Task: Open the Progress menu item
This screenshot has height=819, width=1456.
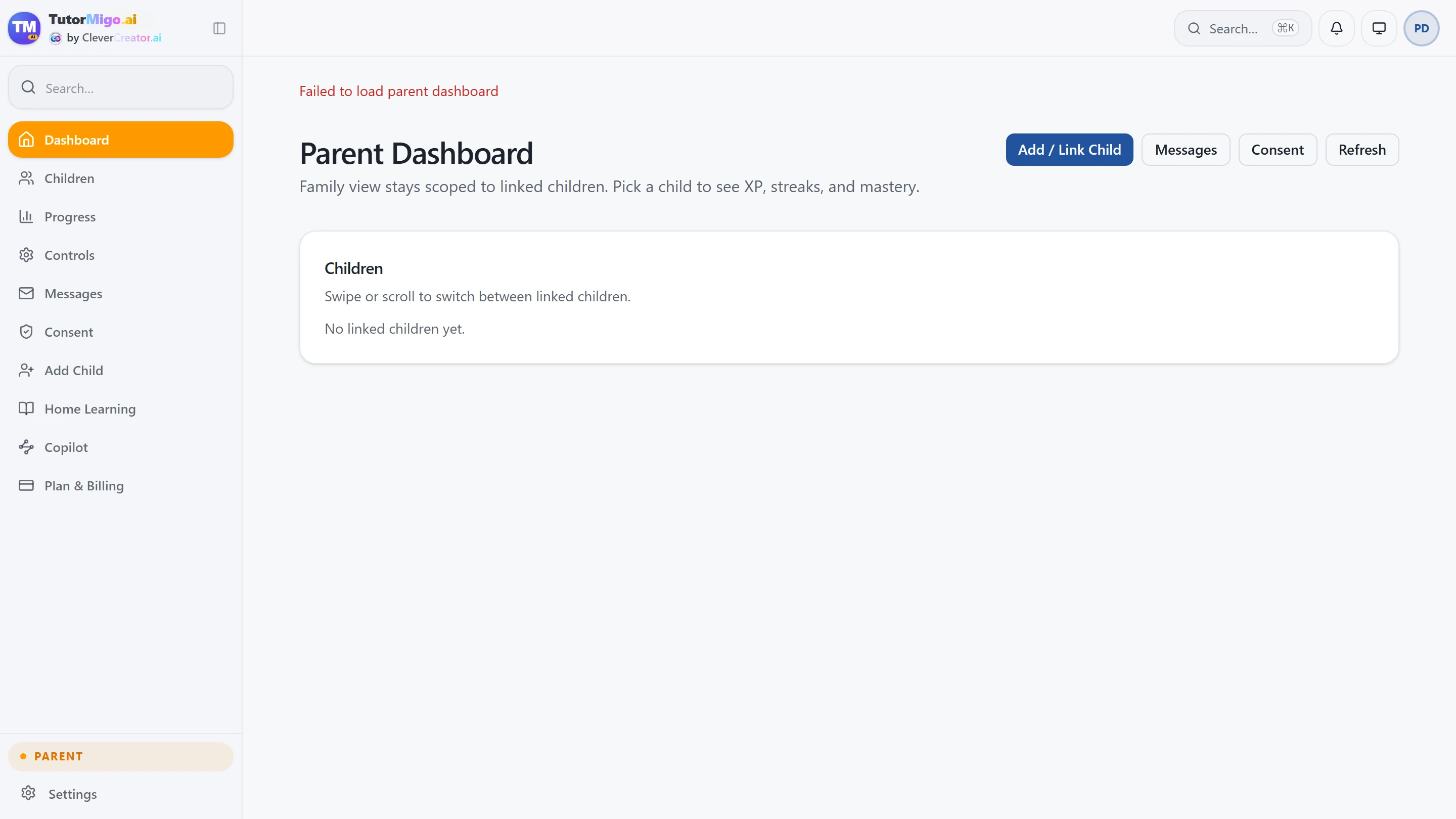Action: (120, 216)
